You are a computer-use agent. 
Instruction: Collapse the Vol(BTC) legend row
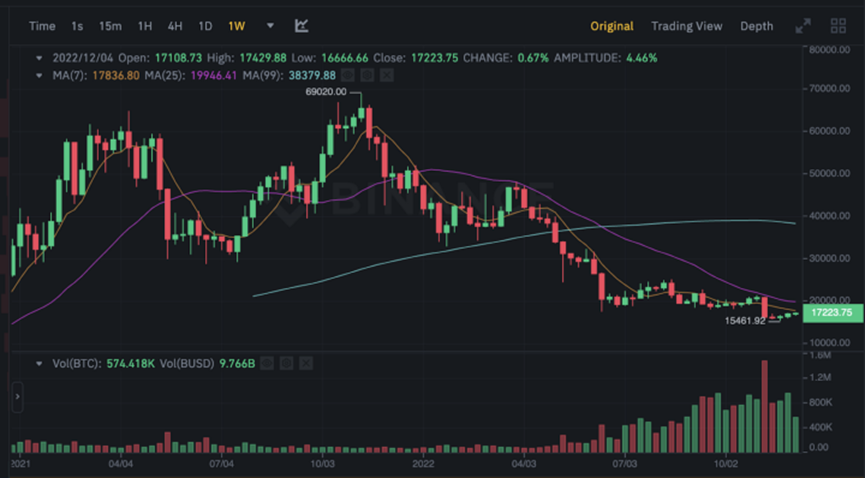39,364
